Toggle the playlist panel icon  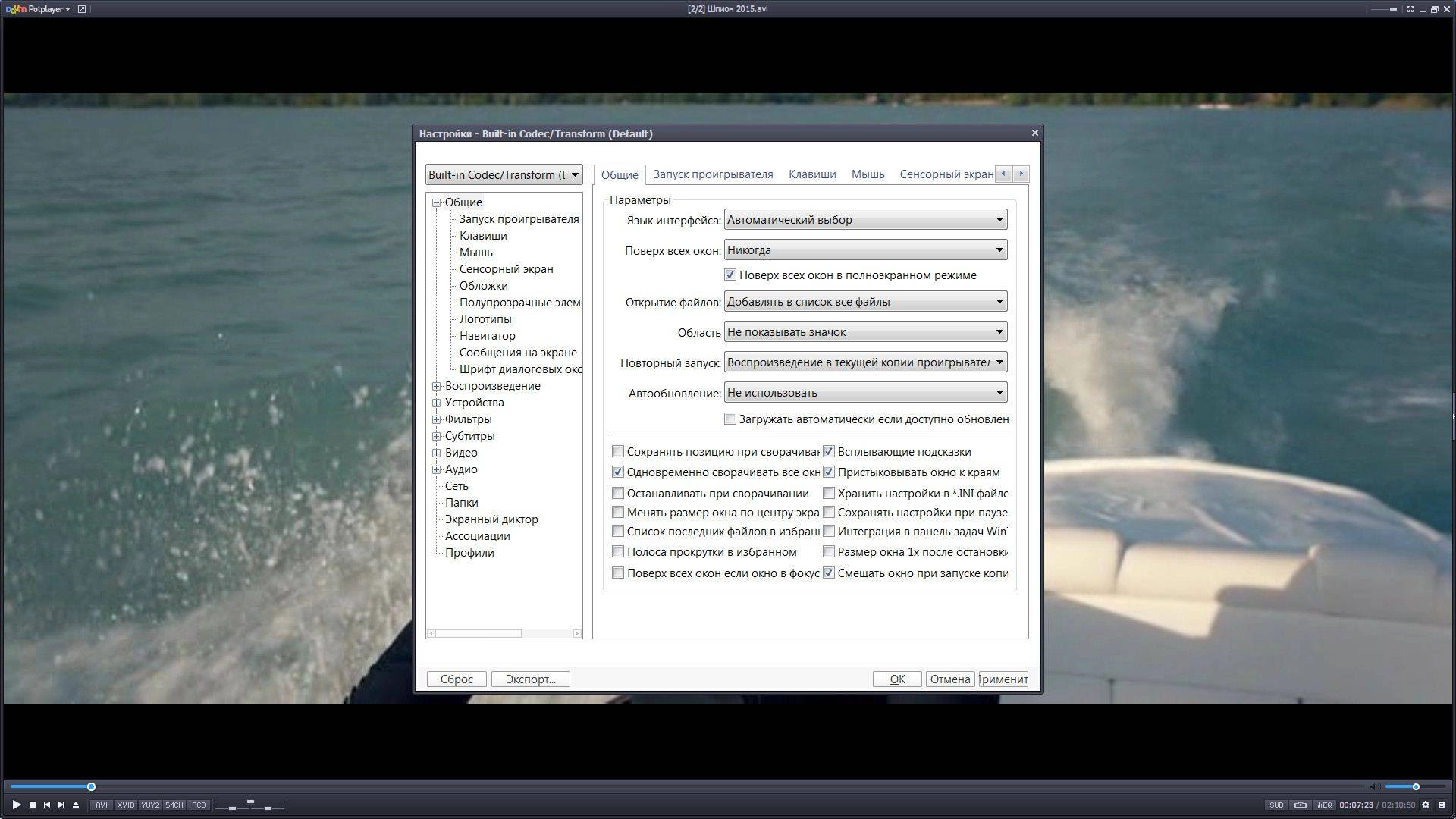(x=1442, y=805)
